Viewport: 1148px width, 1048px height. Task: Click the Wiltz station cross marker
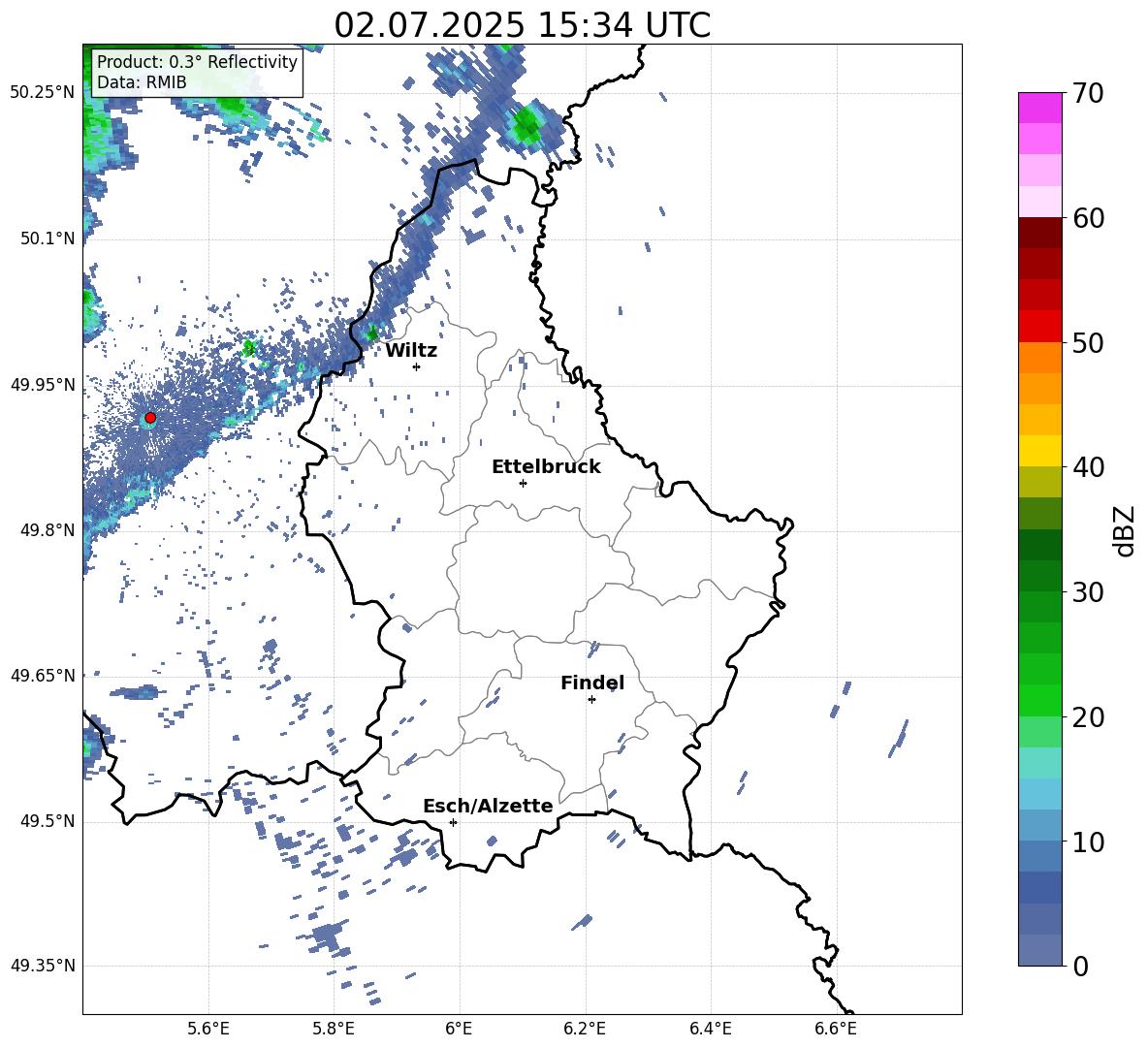click(417, 366)
